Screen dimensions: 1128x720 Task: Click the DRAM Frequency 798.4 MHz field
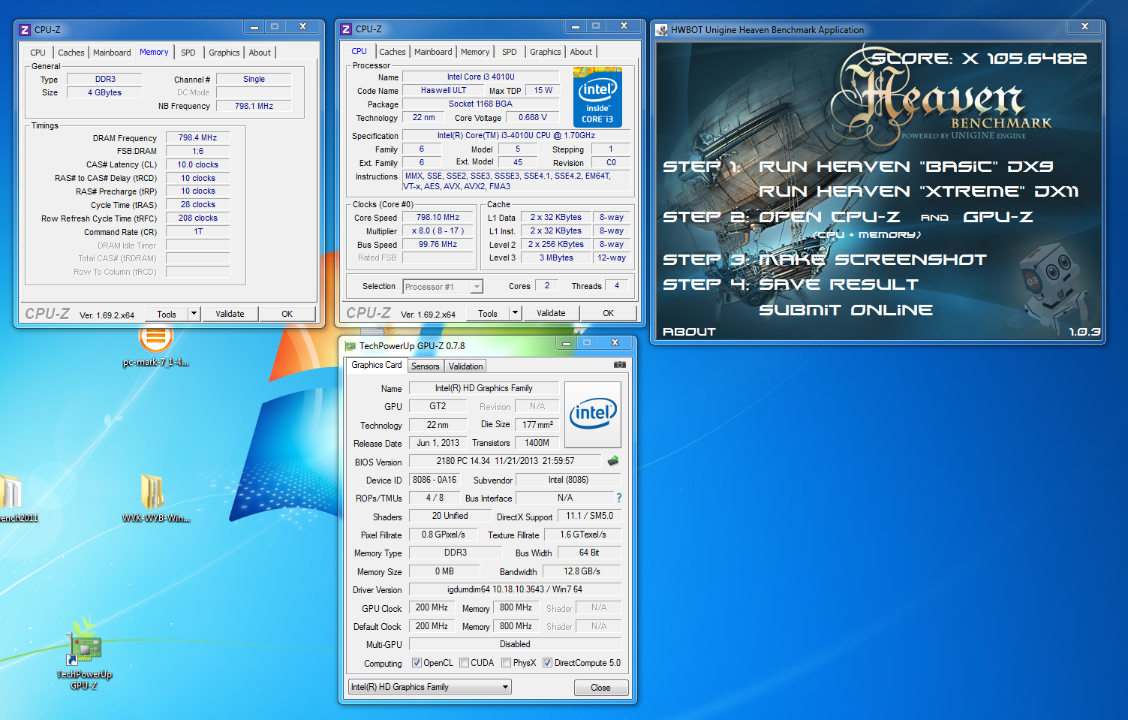point(198,137)
